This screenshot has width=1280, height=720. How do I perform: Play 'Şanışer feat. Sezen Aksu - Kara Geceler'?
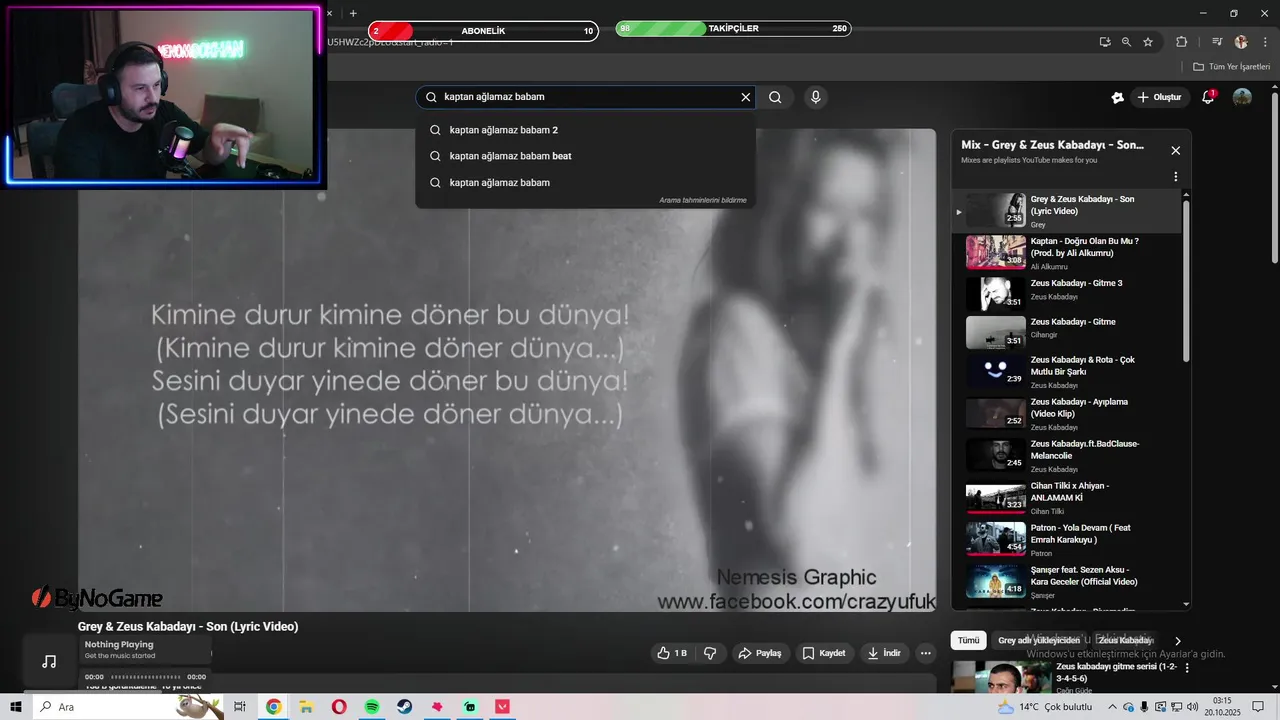point(1066,582)
